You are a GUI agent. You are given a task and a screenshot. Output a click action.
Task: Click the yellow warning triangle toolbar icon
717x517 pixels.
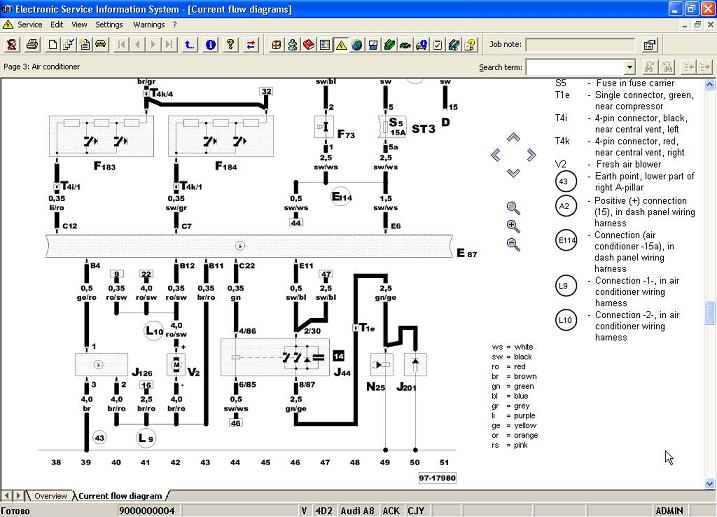click(x=341, y=45)
